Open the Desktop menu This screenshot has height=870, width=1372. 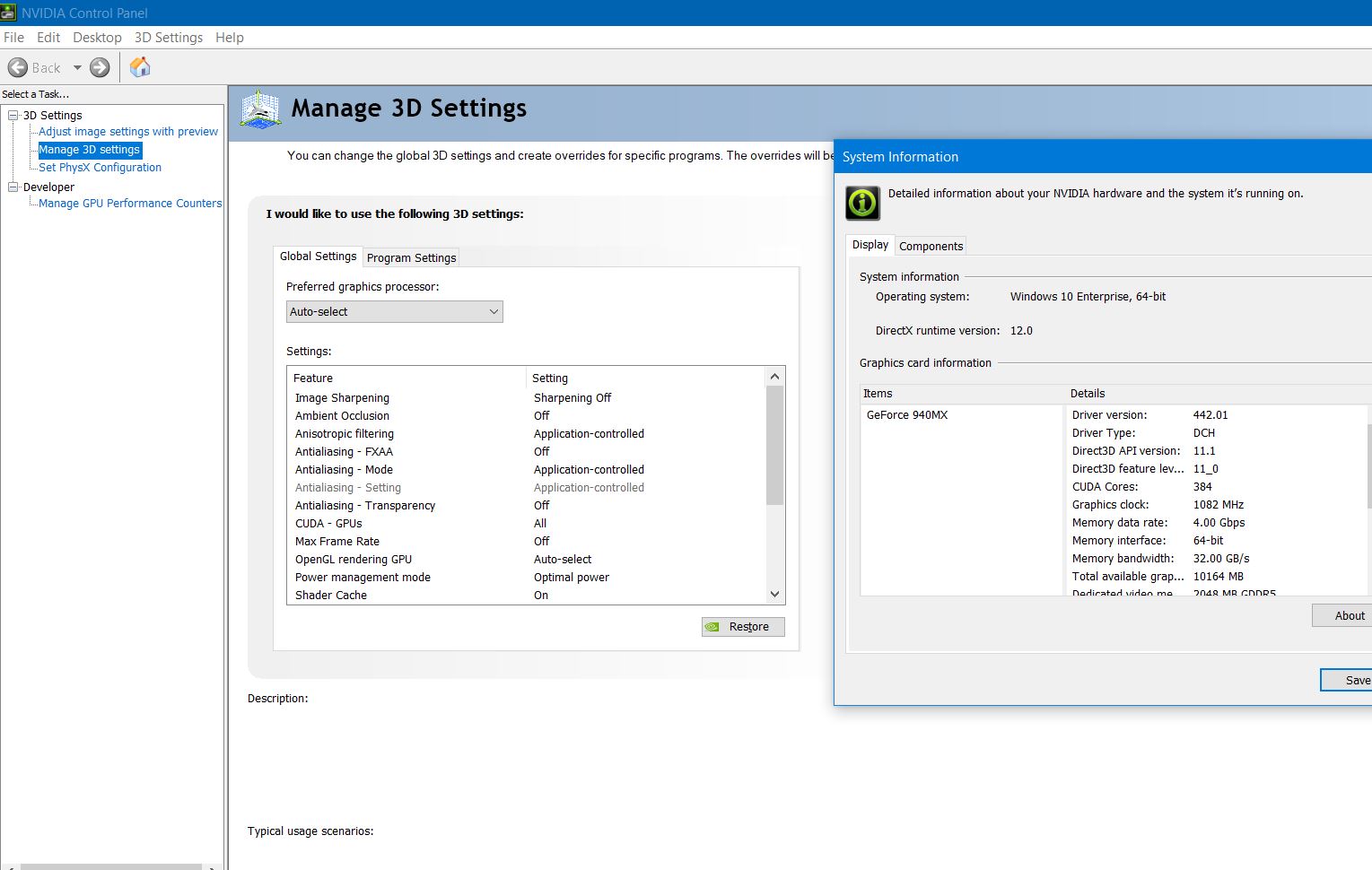coord(97,38)
